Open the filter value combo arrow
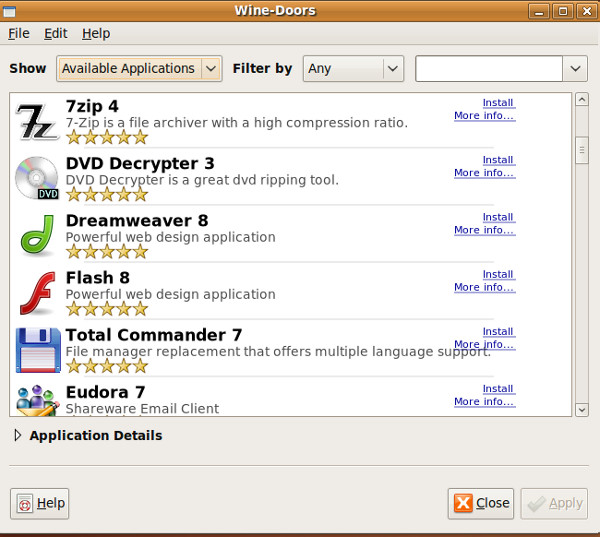 575,69
